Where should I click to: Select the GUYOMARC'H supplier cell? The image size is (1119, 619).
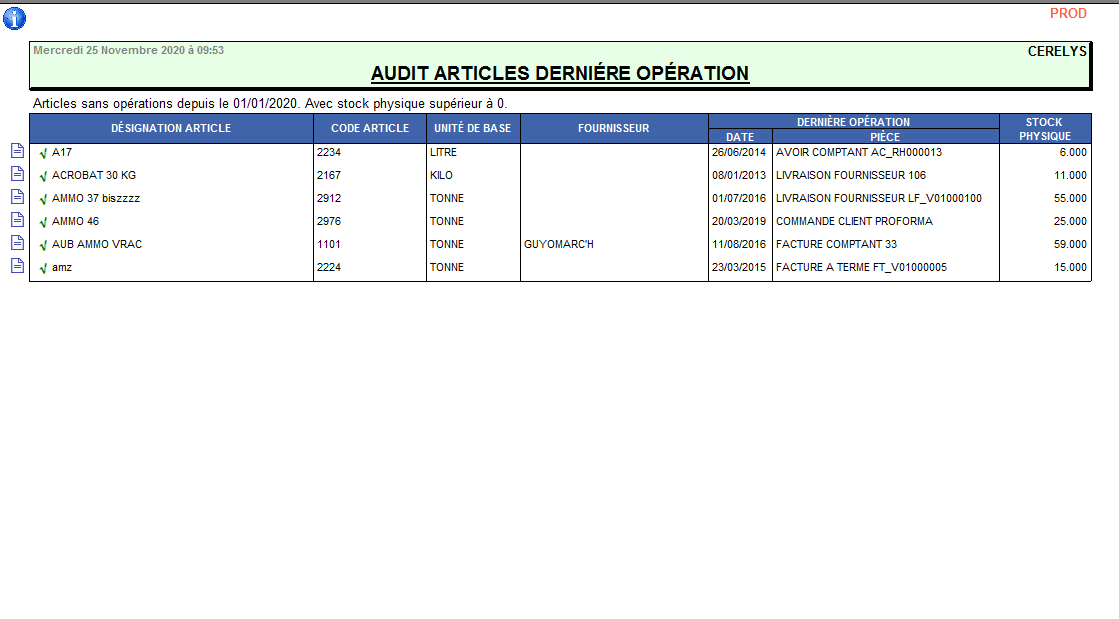tap(559, 244)
